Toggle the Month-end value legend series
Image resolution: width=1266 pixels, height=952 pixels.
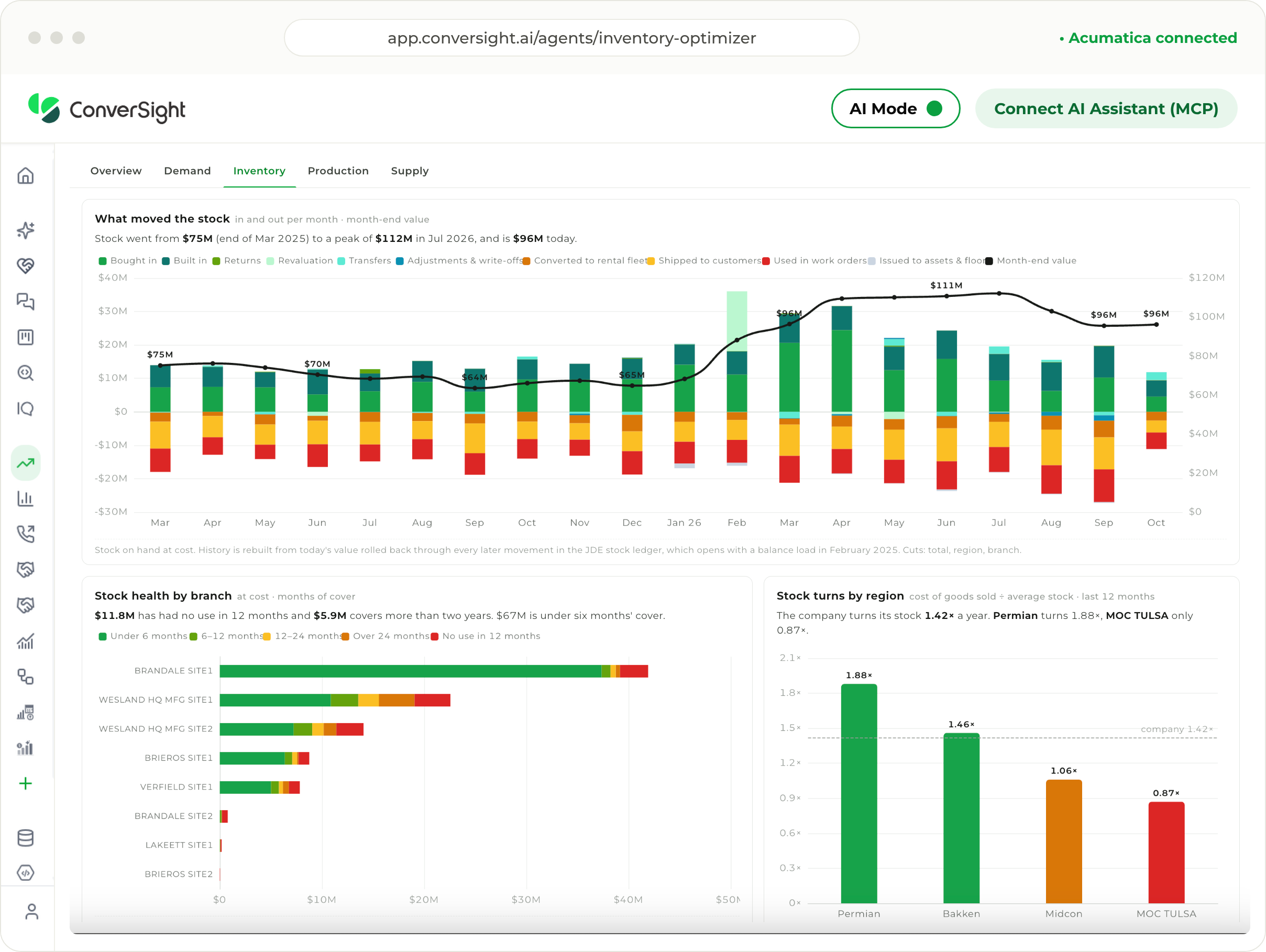tap(1030, 261)
